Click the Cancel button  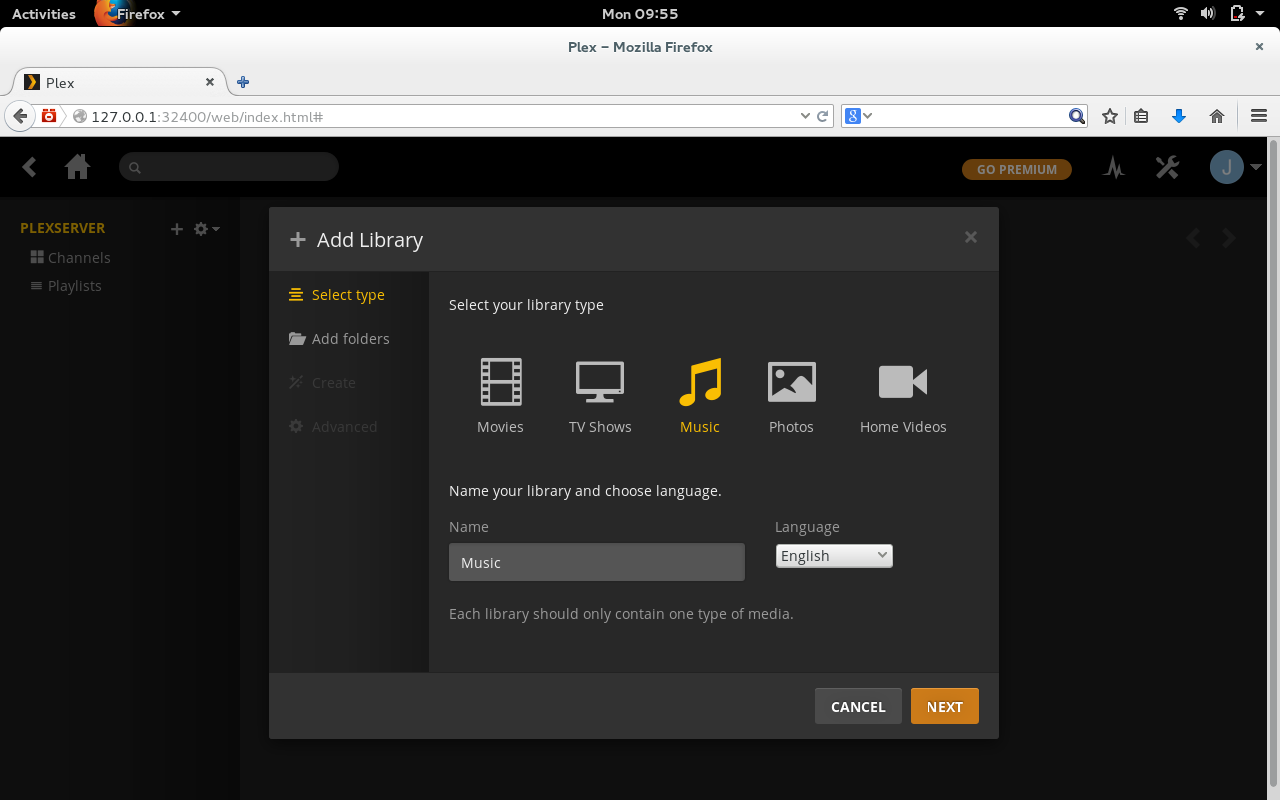point(858,706)
